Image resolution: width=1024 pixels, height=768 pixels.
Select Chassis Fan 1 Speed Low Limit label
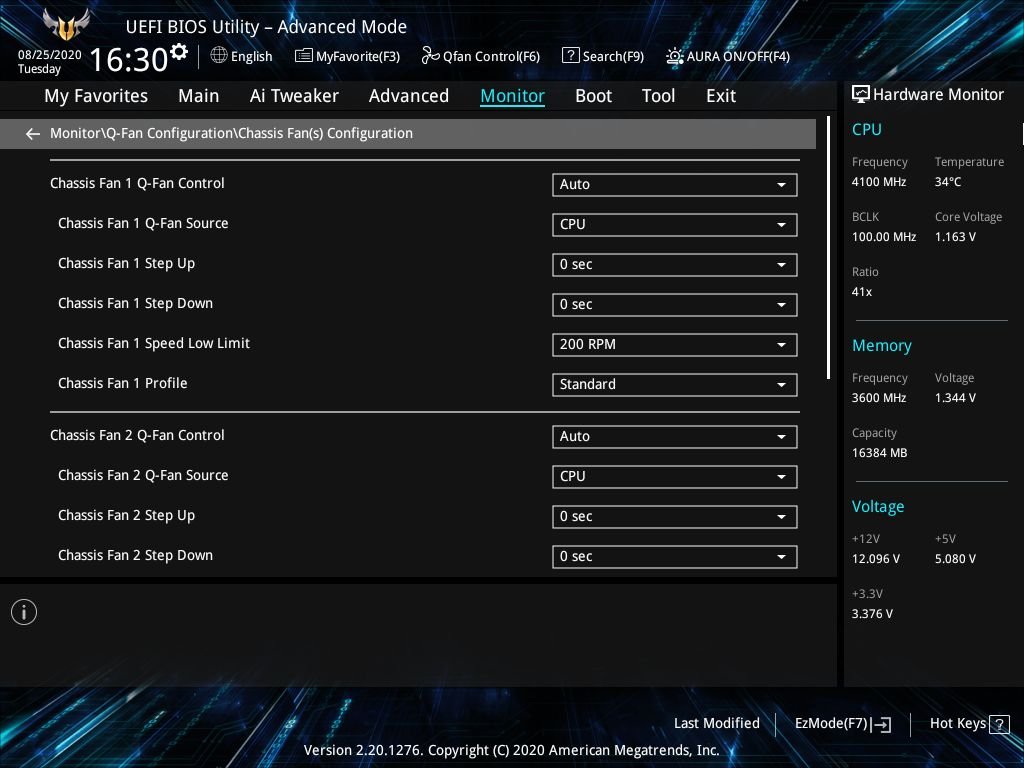153,344
